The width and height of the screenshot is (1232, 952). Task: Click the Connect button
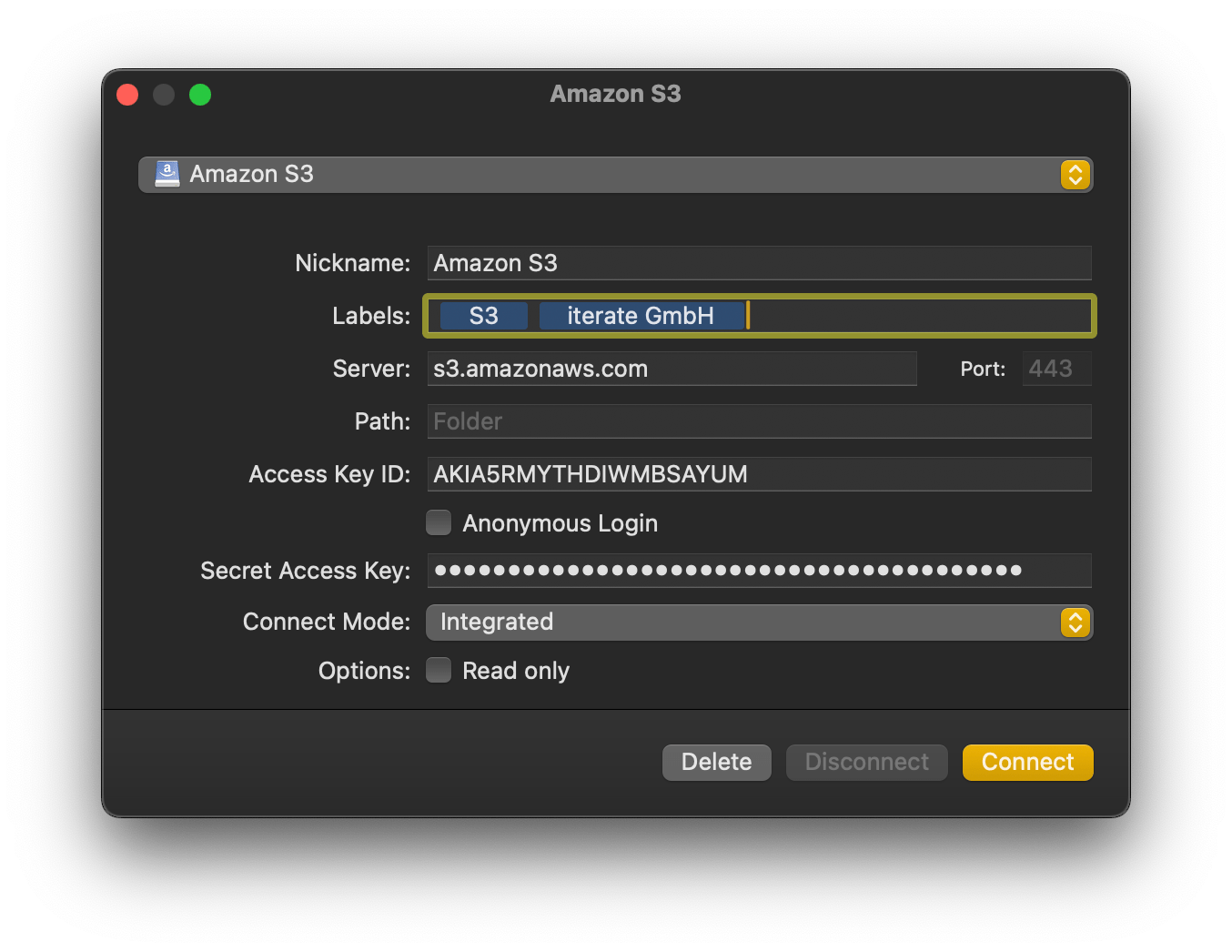point(1027,762)
